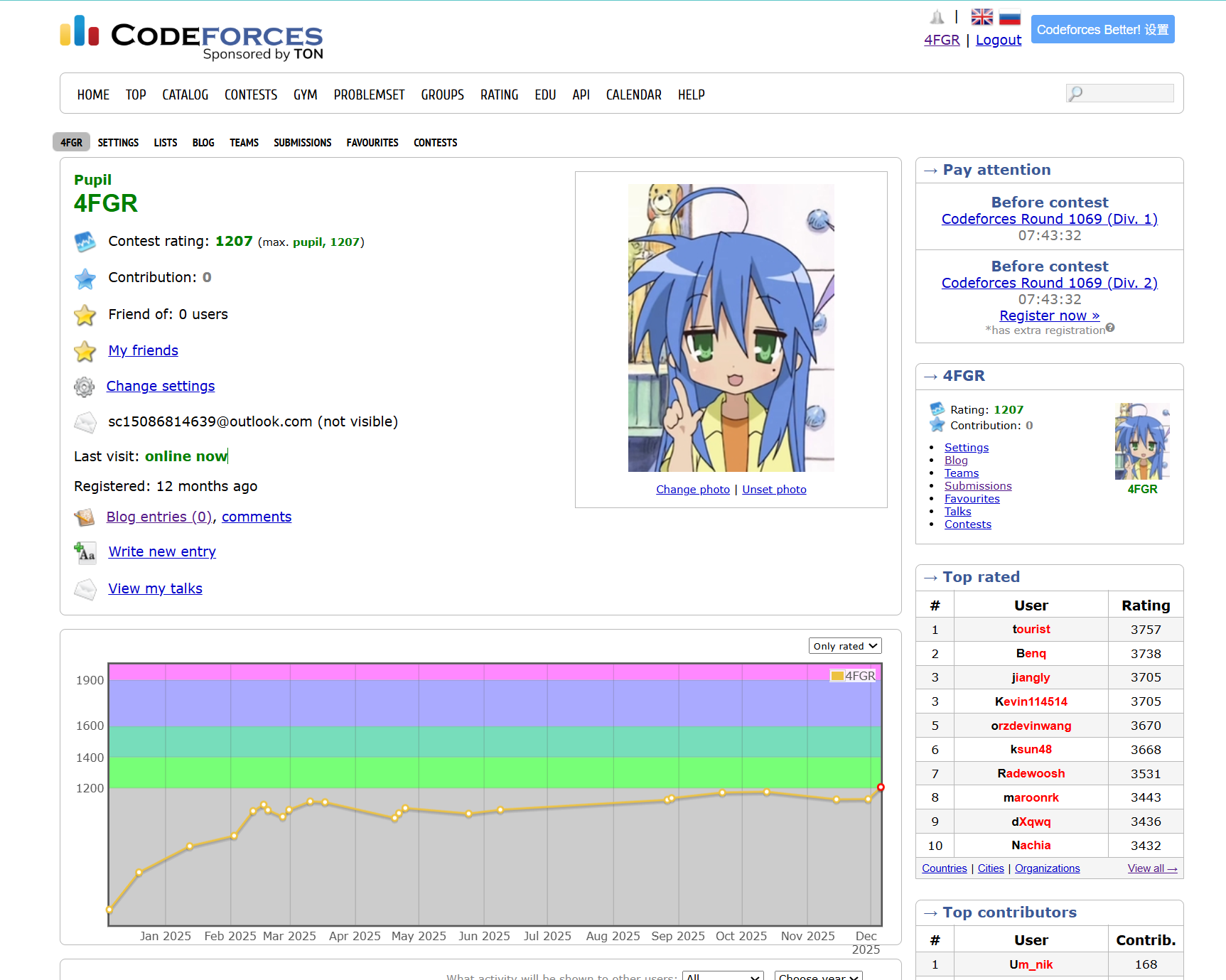Click the notification bell icon
This screenshot has height=980, width=1226.
coord(937,17)
